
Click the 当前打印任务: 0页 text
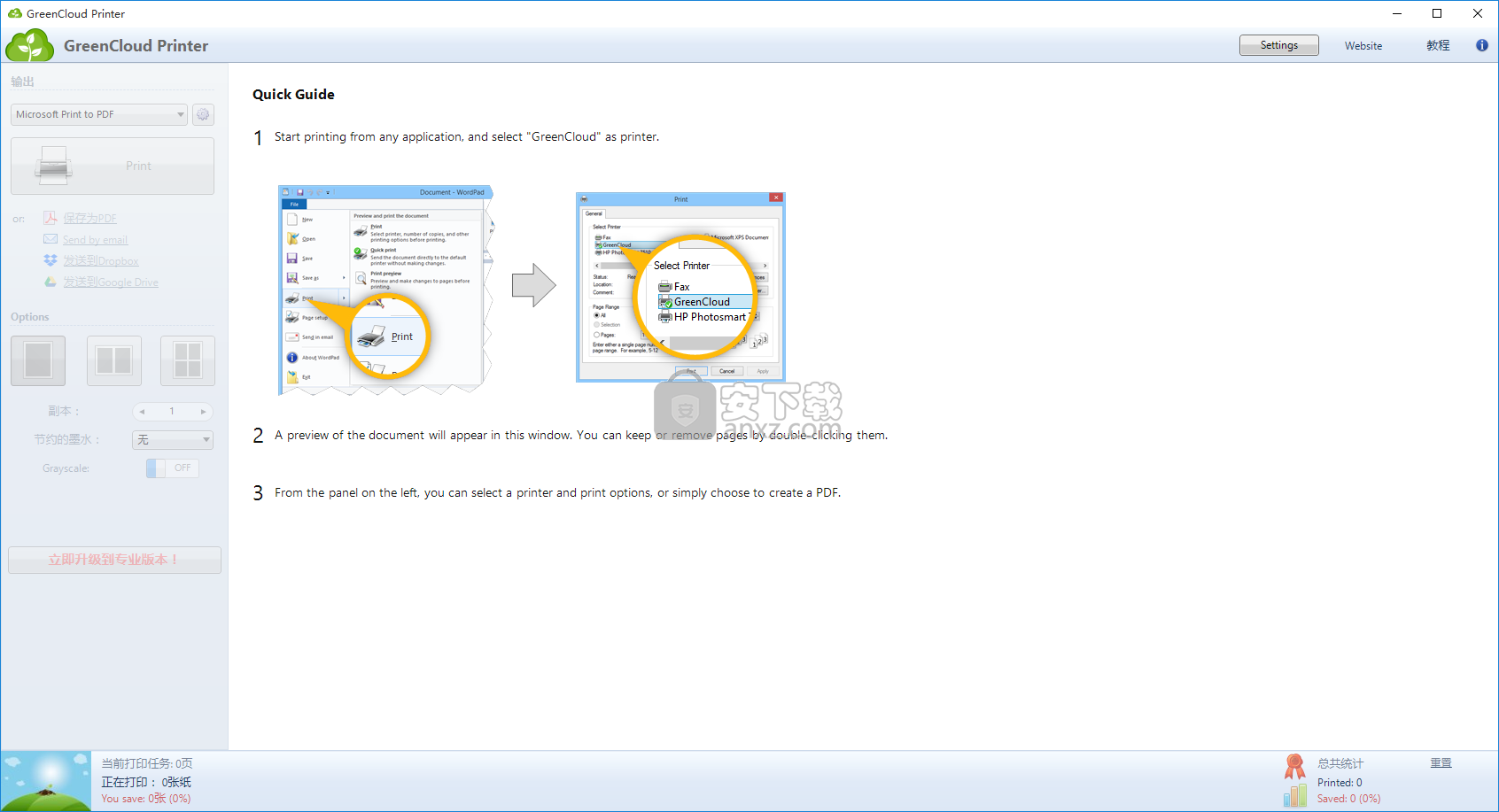point(147,762)
